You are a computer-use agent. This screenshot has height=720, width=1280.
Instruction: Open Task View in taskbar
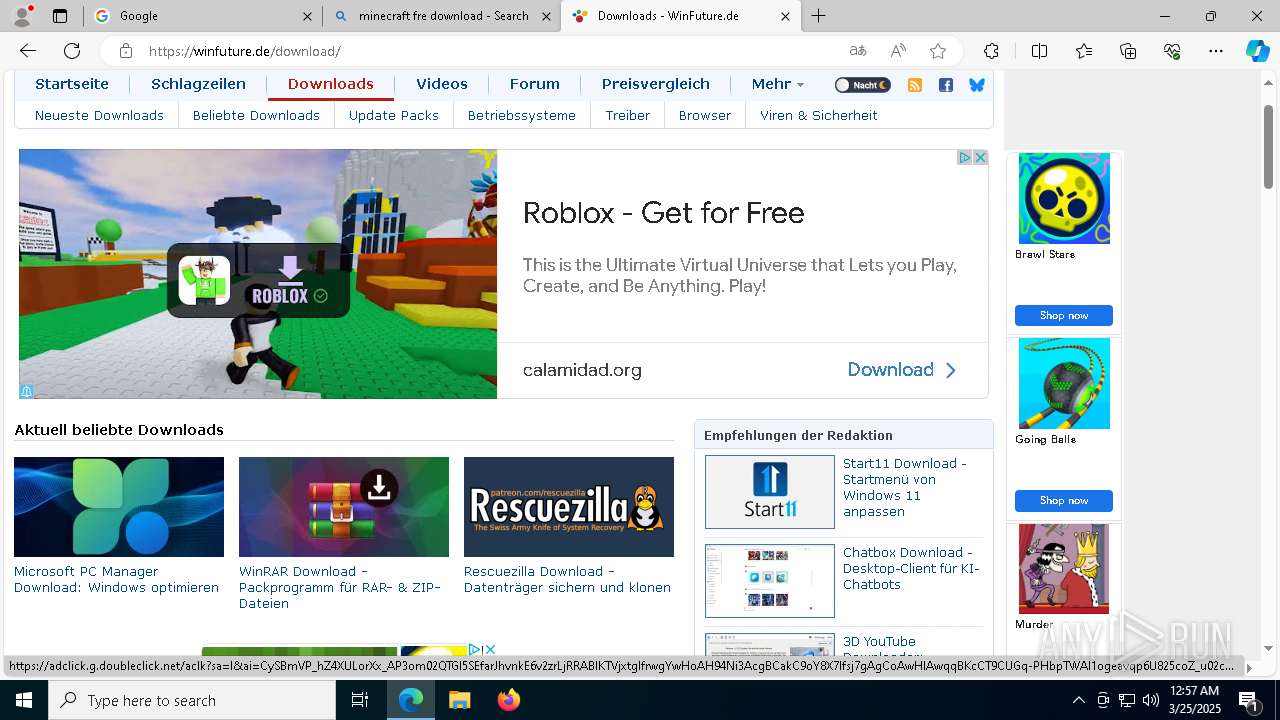pyautogui.click(x=361, y=701)
